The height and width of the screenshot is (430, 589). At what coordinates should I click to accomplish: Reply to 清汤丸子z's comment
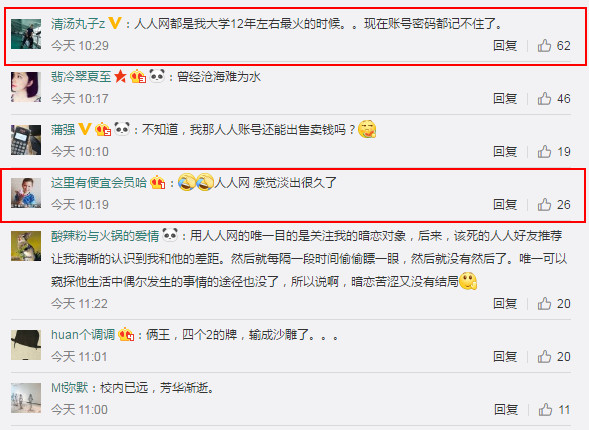point(505,46)
